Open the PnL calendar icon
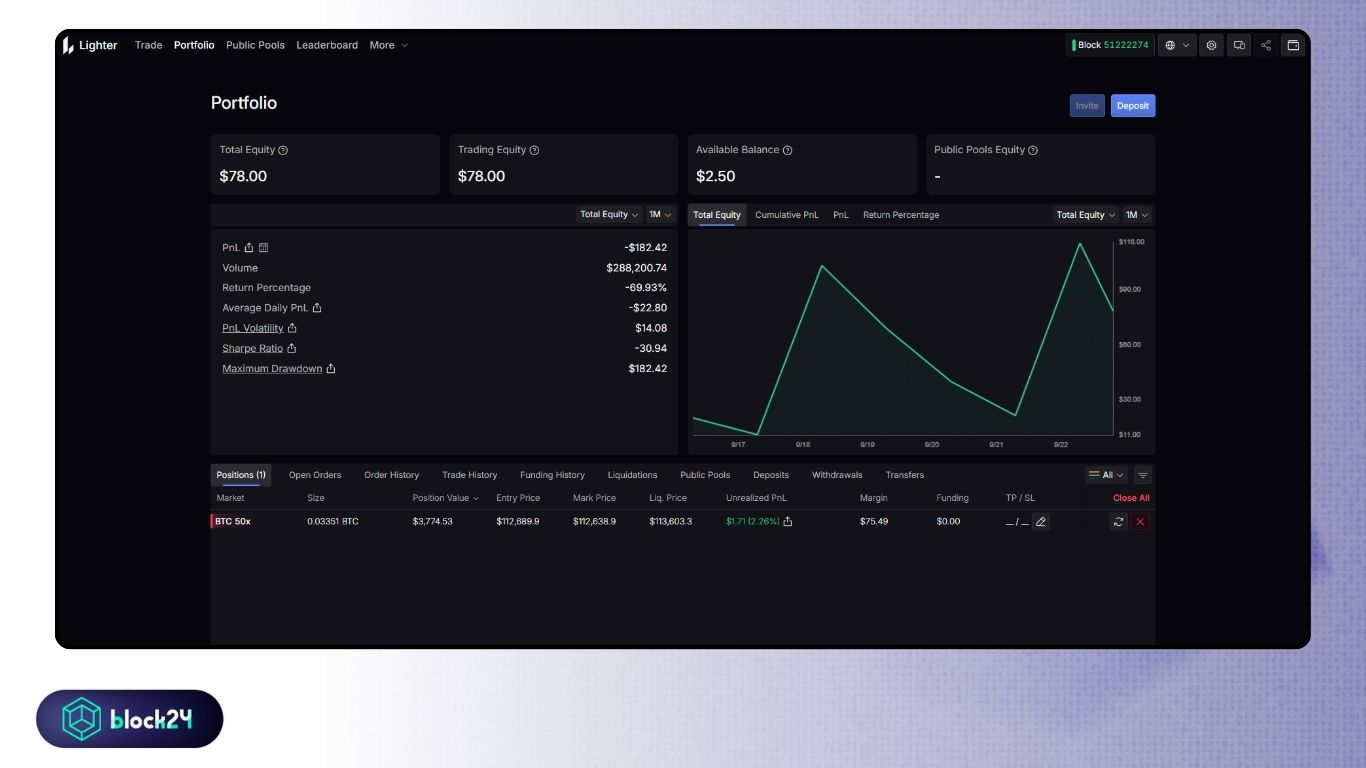The height and width of the screenshot is (768, 1366). click(x=264, y=247)
